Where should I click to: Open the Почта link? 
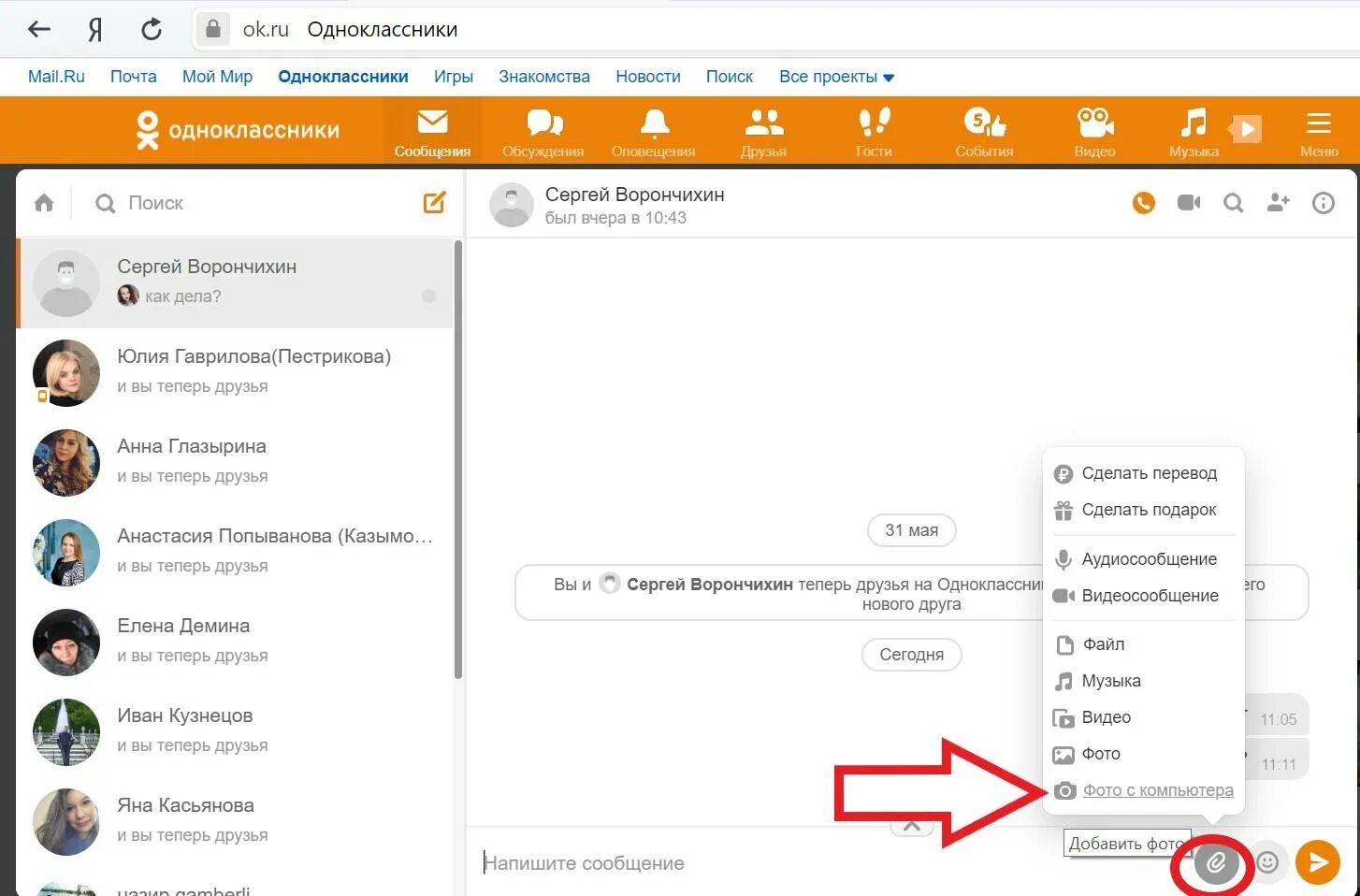[x=134, y=77]
